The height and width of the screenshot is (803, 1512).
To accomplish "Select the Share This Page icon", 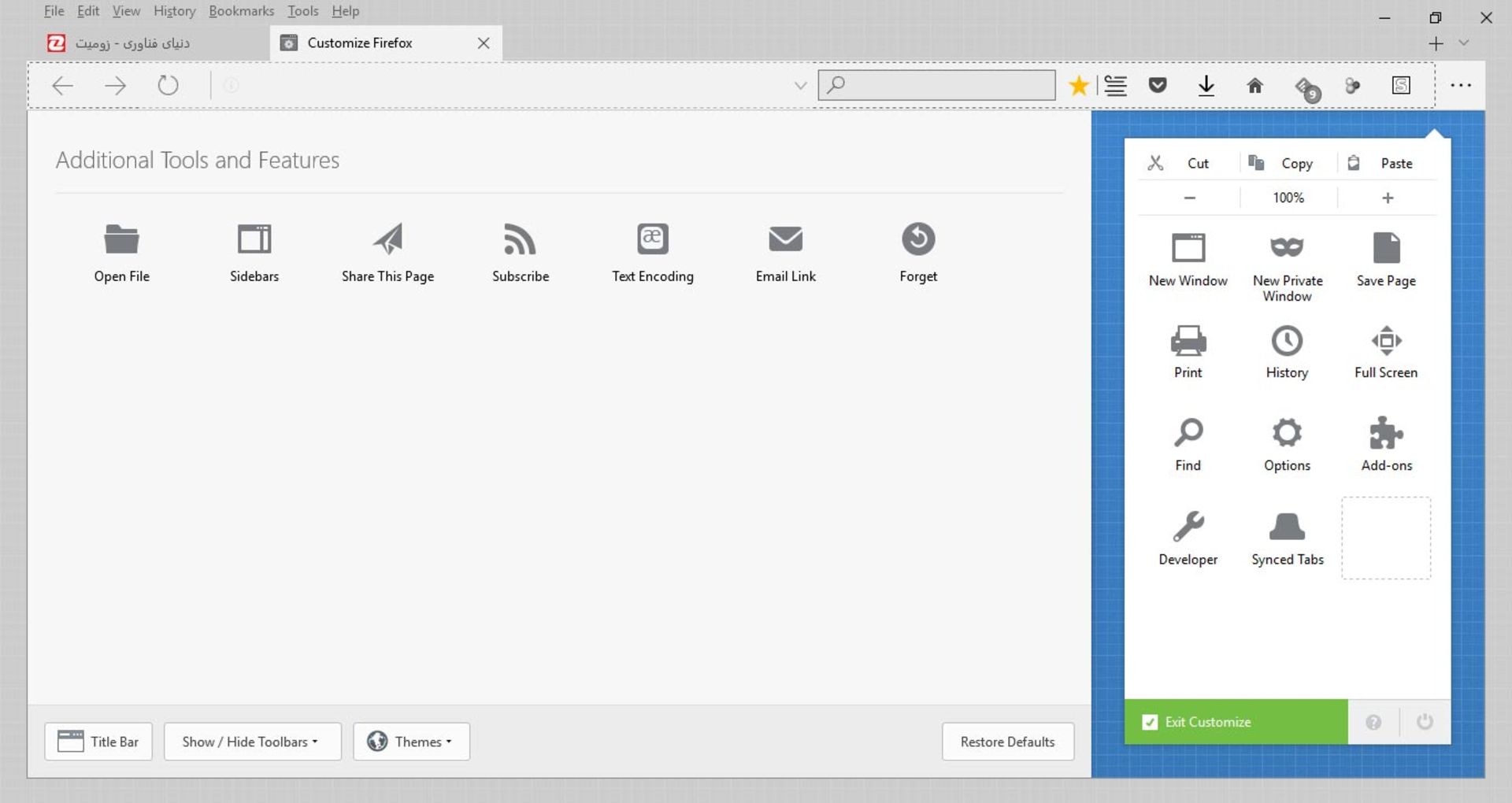I will click(387, 239).
